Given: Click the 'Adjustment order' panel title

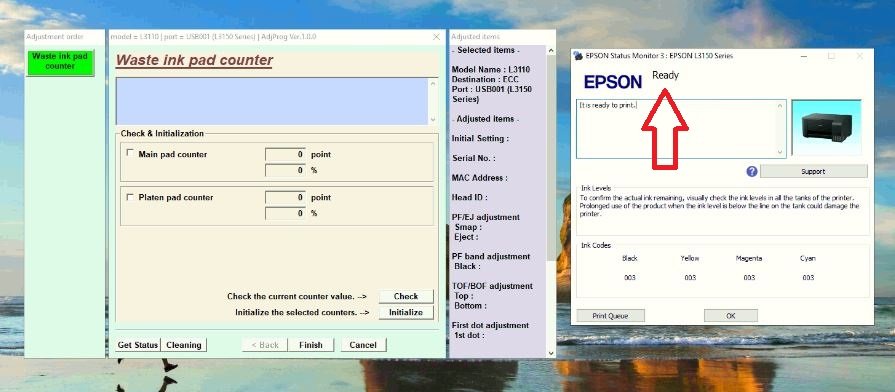Looking at the screenshot, I should (x=55, y=37).
